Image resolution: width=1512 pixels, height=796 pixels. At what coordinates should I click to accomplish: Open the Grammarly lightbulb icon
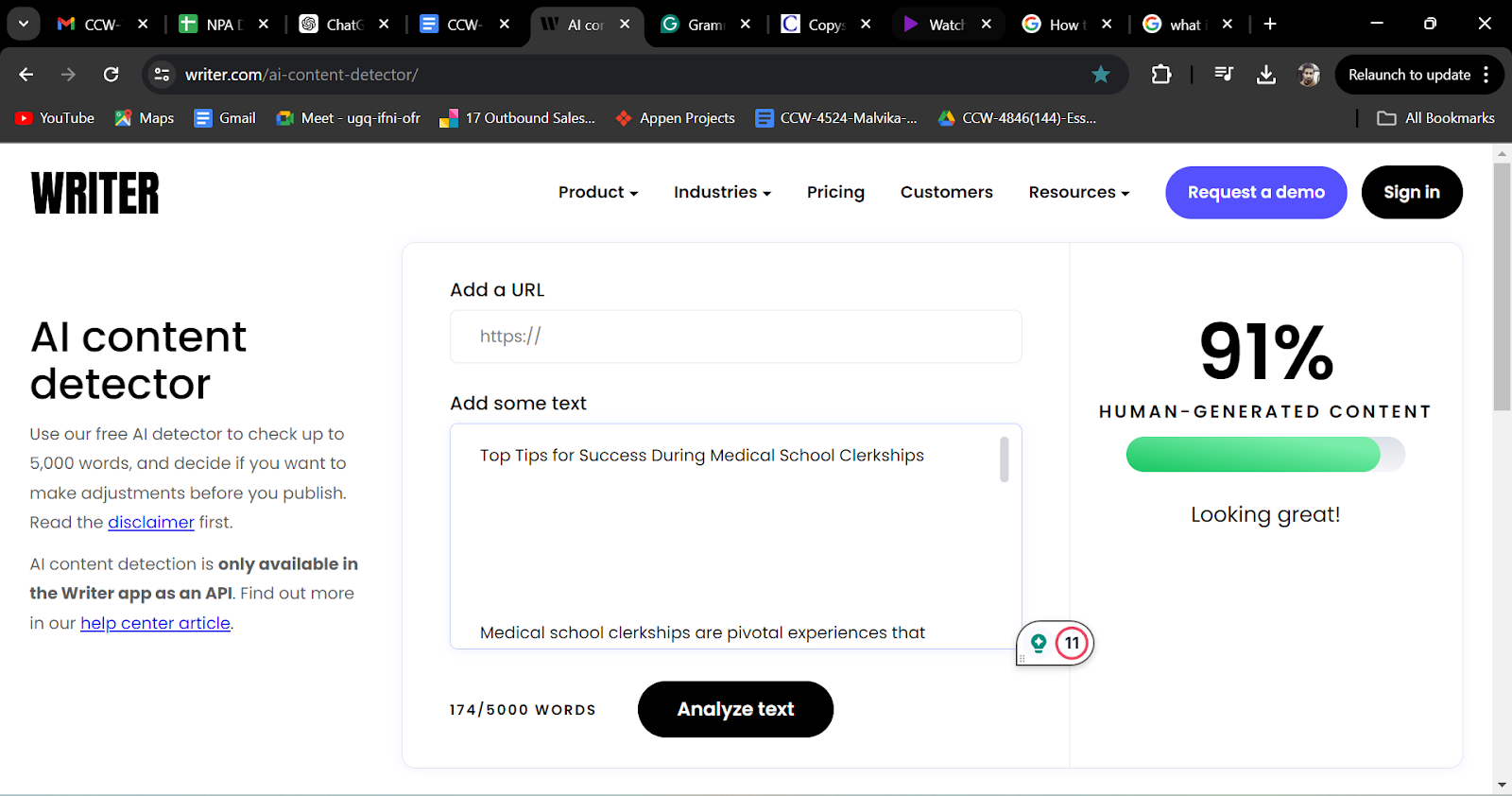(1039, 643)
